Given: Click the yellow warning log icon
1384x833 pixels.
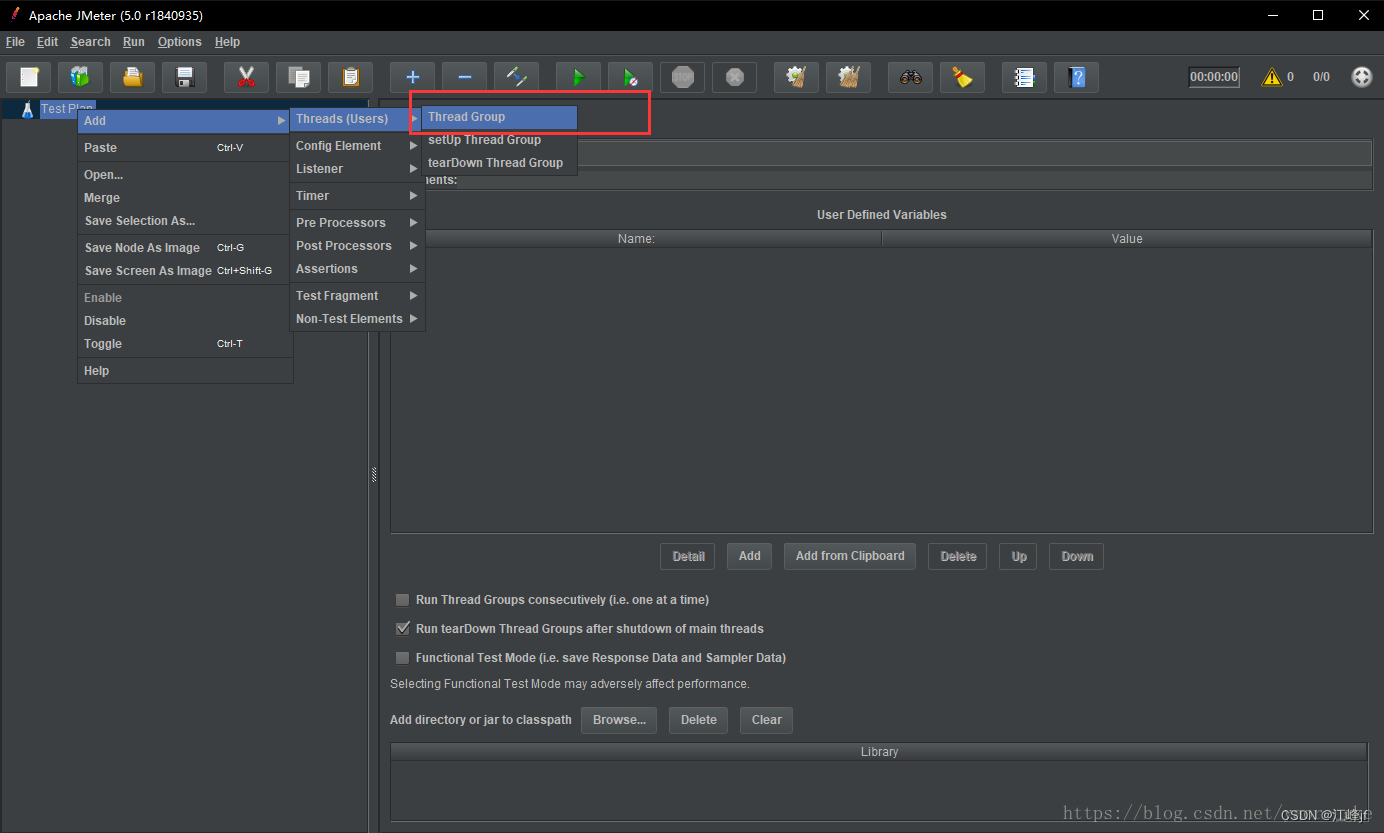Looking at the screenshot, I should (1272, 77).
